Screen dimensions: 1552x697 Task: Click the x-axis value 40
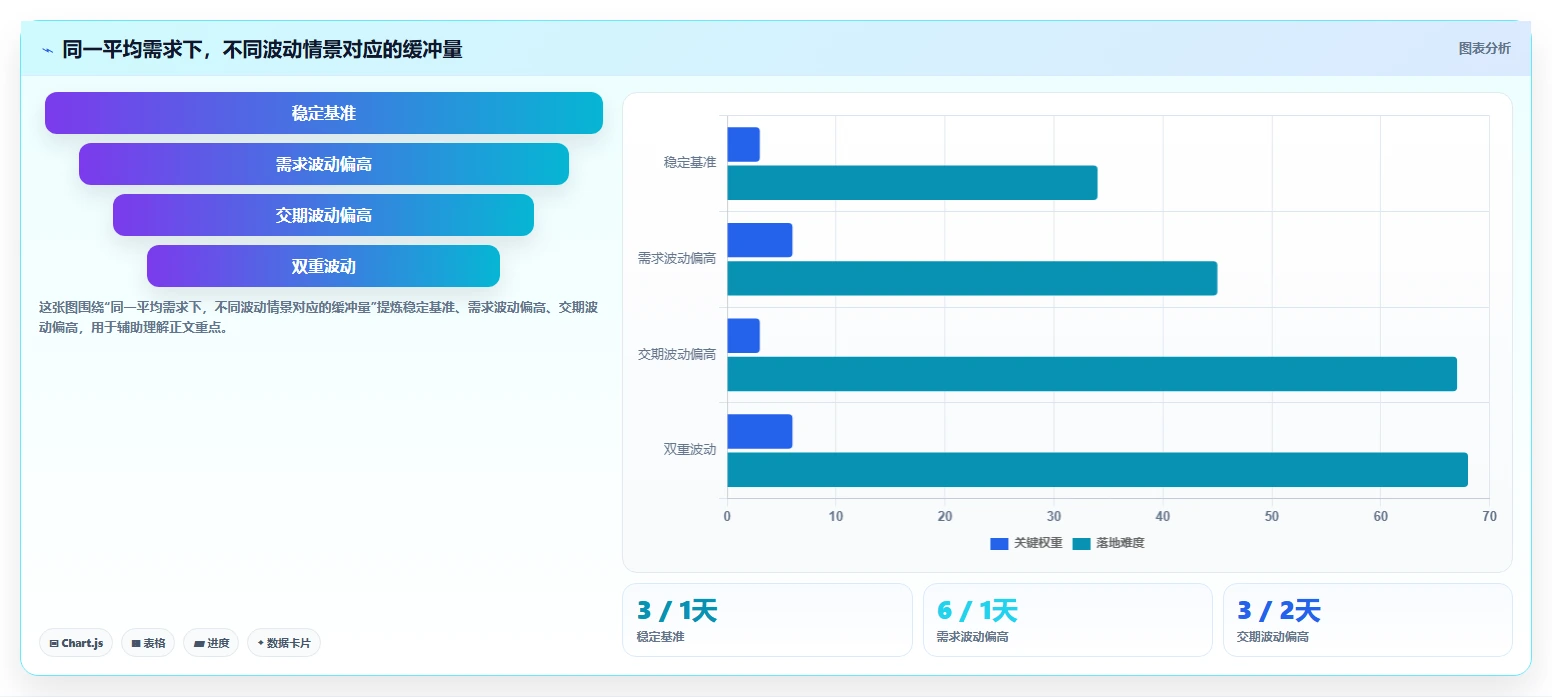(x=1163, y=517)
